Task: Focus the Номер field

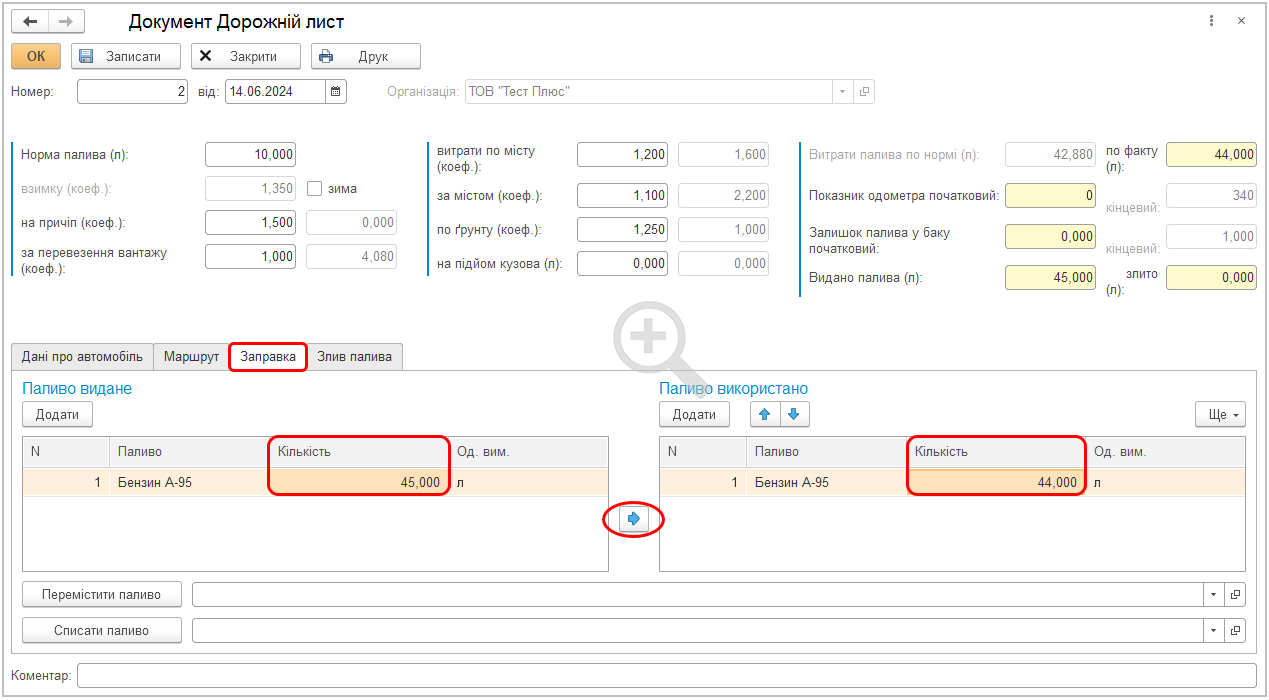Action: click(x=133, y=92)
